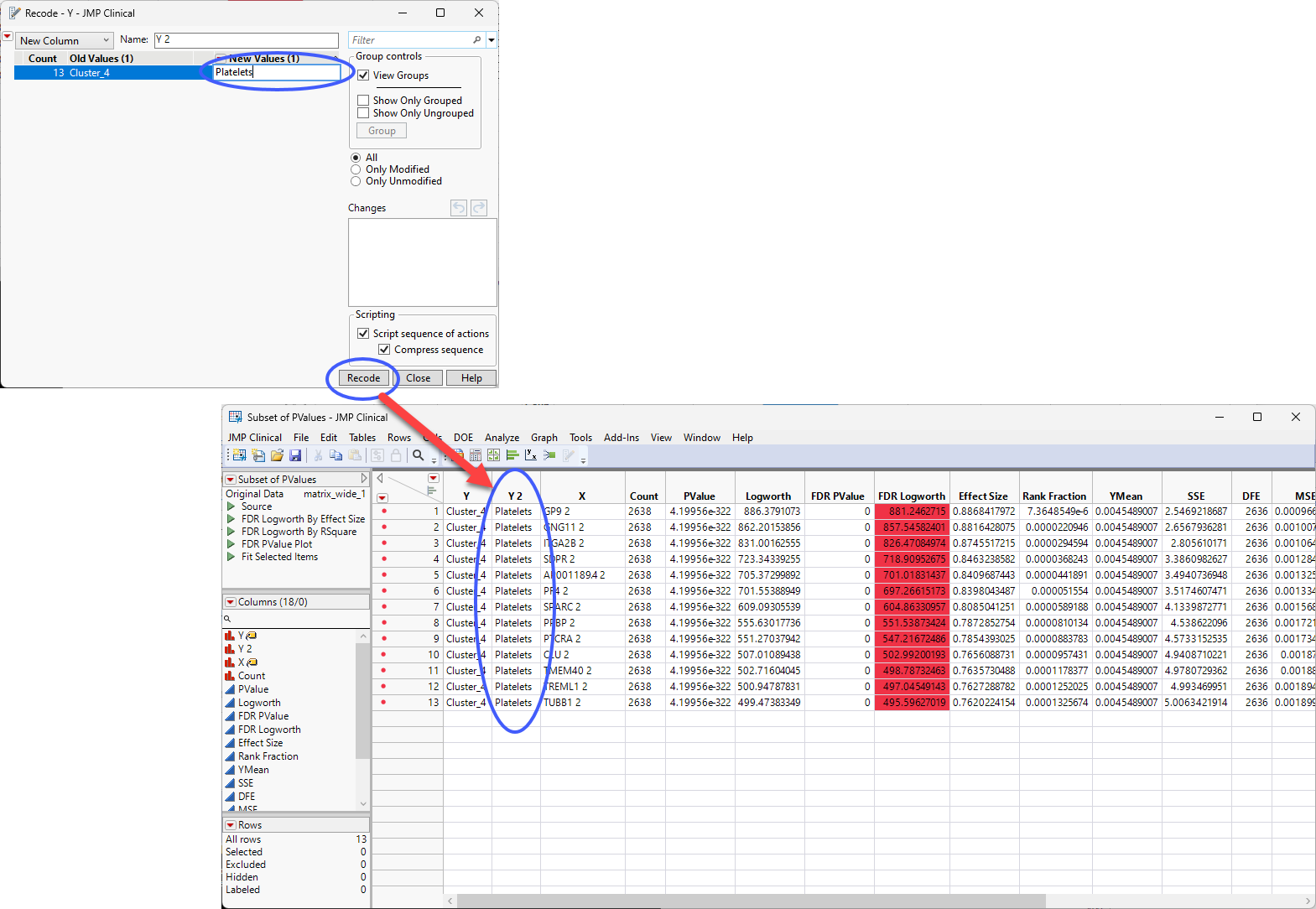Click the Search magnifier toolbar icon
1316x909 pixels.
[418, 455]
